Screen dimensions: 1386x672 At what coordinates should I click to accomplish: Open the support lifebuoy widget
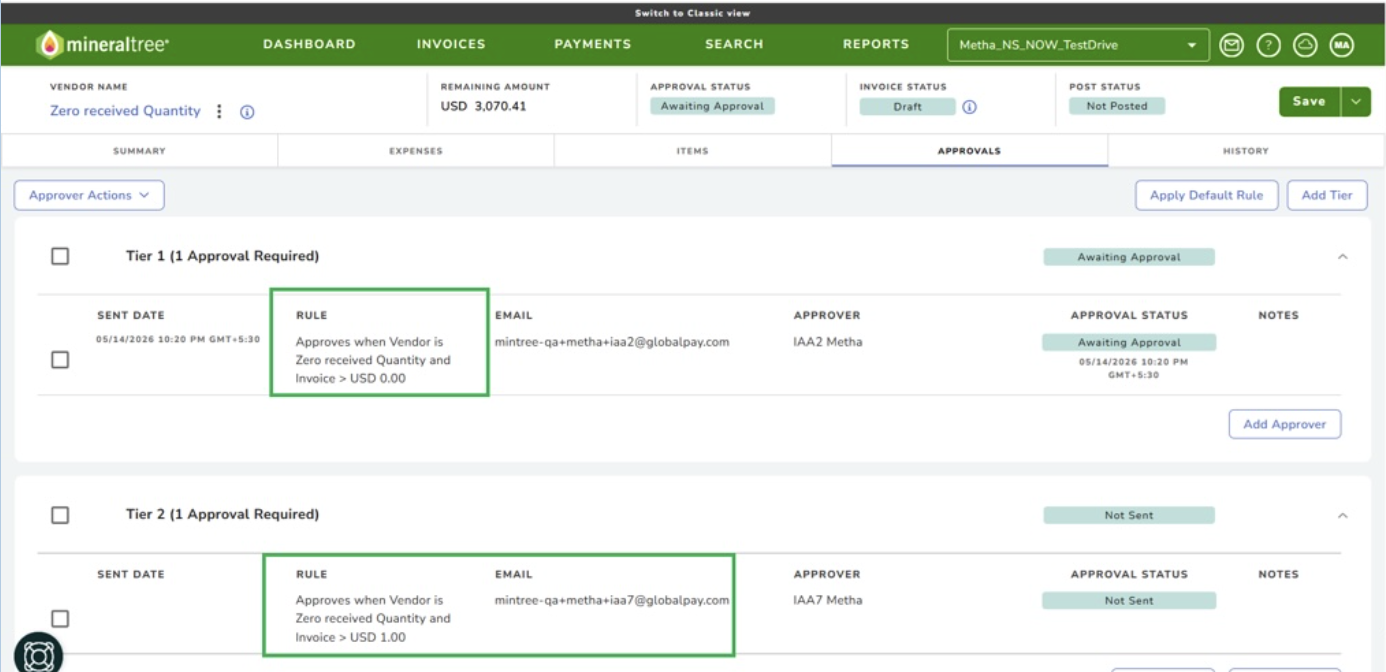click(x=38, y=653)
